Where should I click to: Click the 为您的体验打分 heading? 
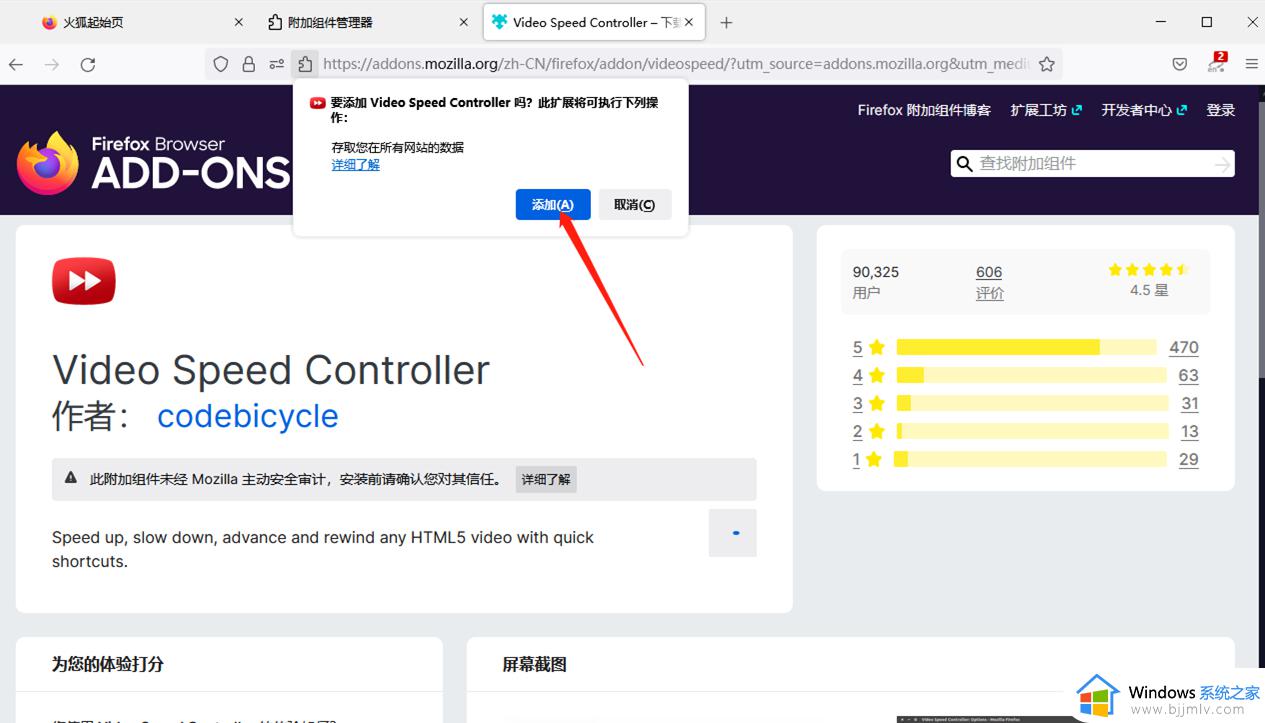coord(108,664)
